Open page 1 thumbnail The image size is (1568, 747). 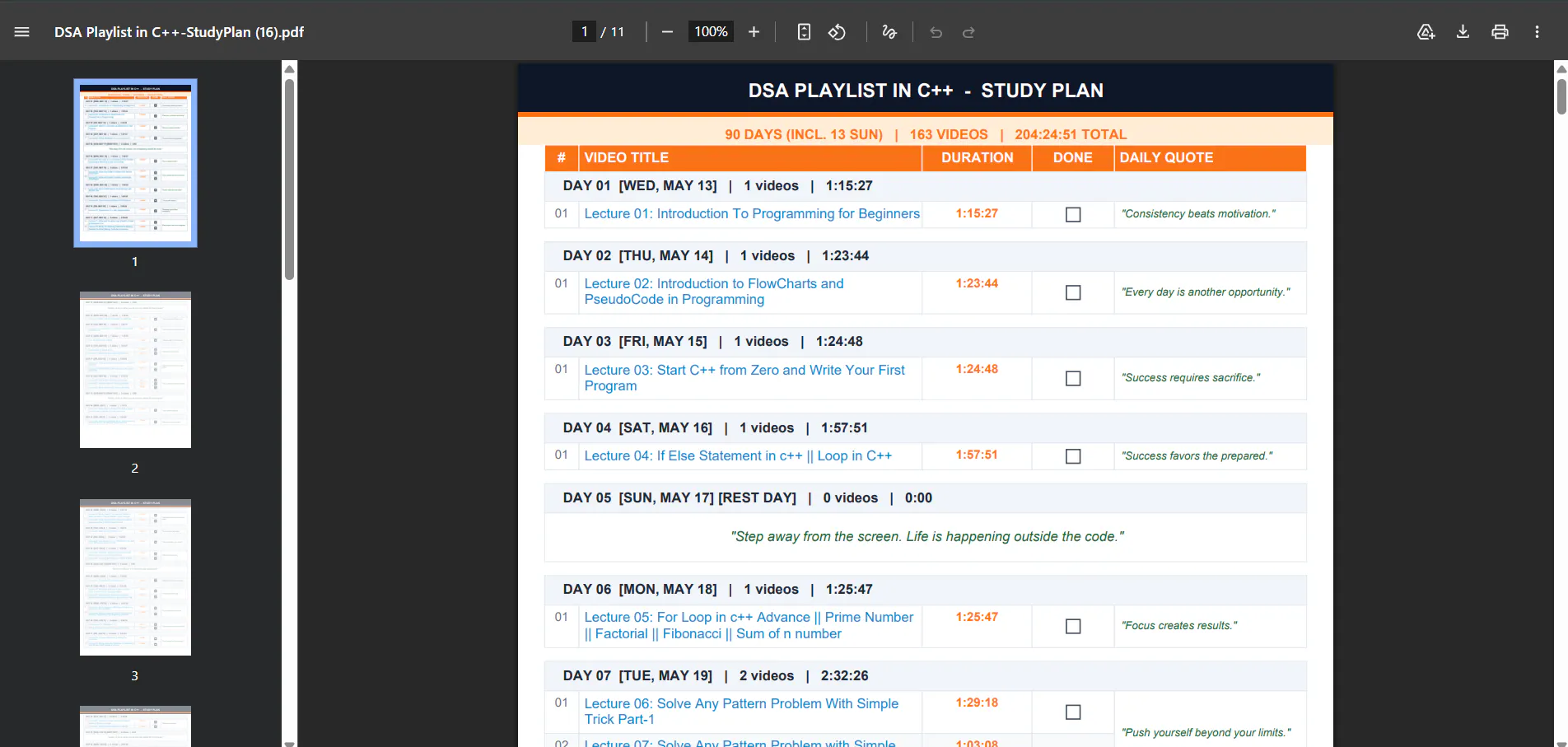135,163
